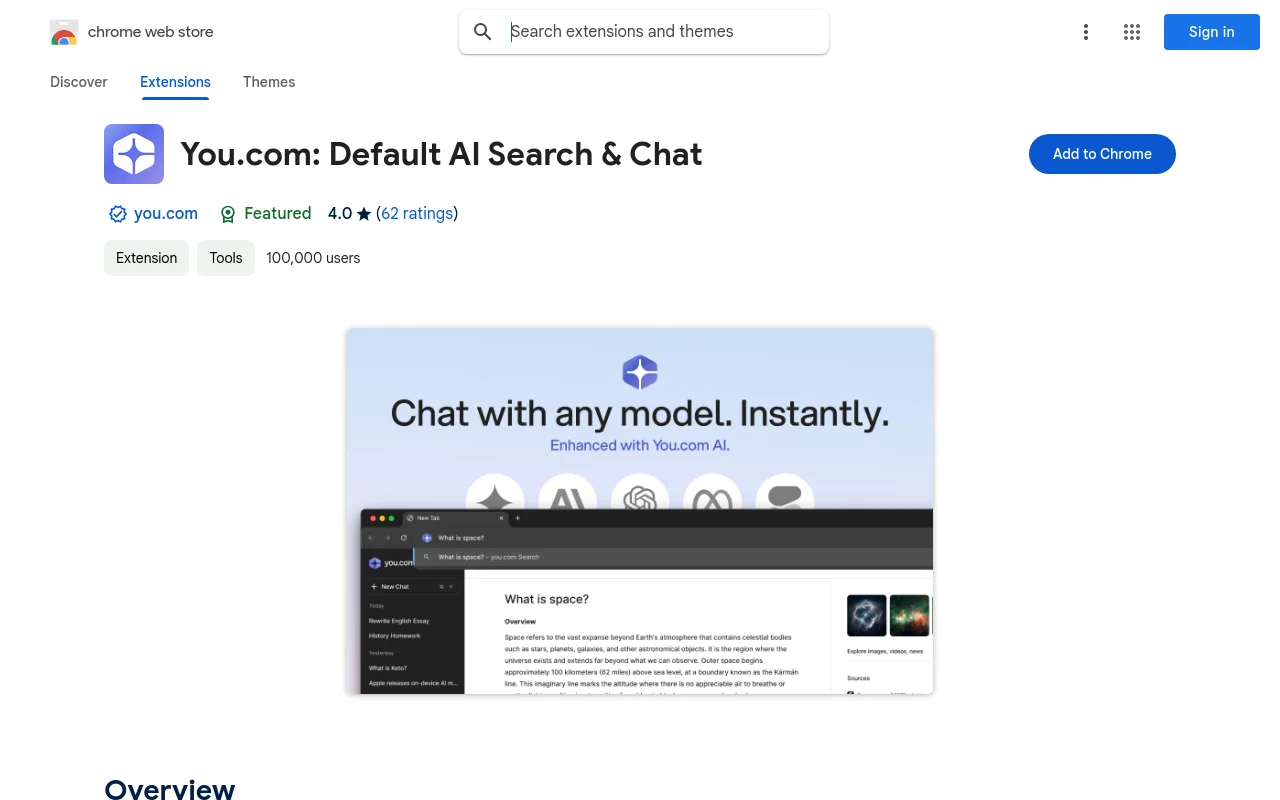
Task: Click the Featured award badge icon
Action: pos(228,214)
